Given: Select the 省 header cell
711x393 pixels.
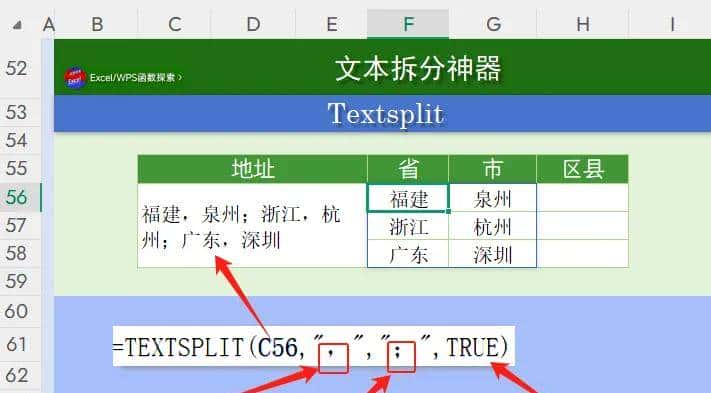Looking at the screenshot, I should point(408,169).
